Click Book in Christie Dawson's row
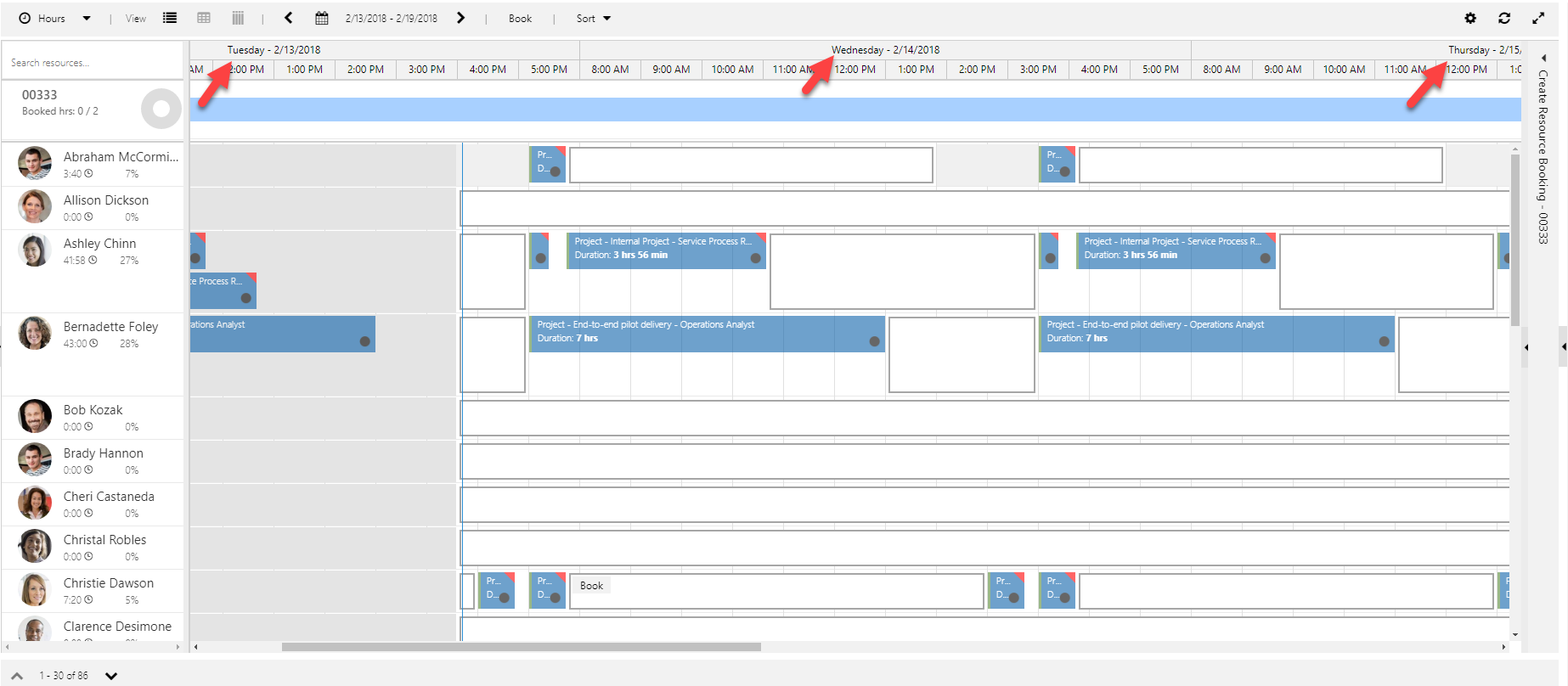This screenshot has width=1568, height=686. click(591, 586)
